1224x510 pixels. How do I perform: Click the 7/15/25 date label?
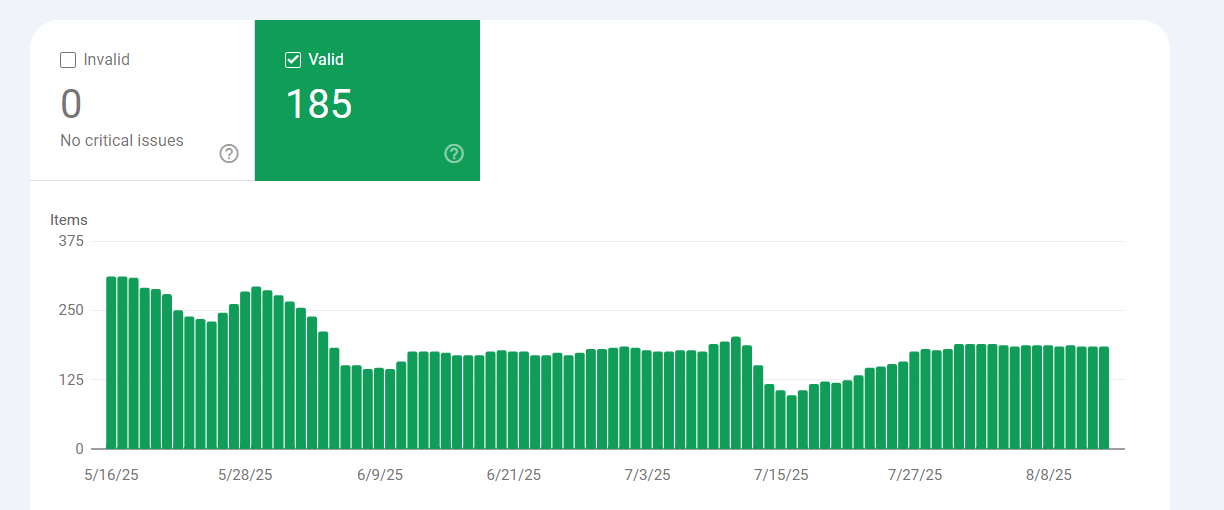click(x=782, y=475)
